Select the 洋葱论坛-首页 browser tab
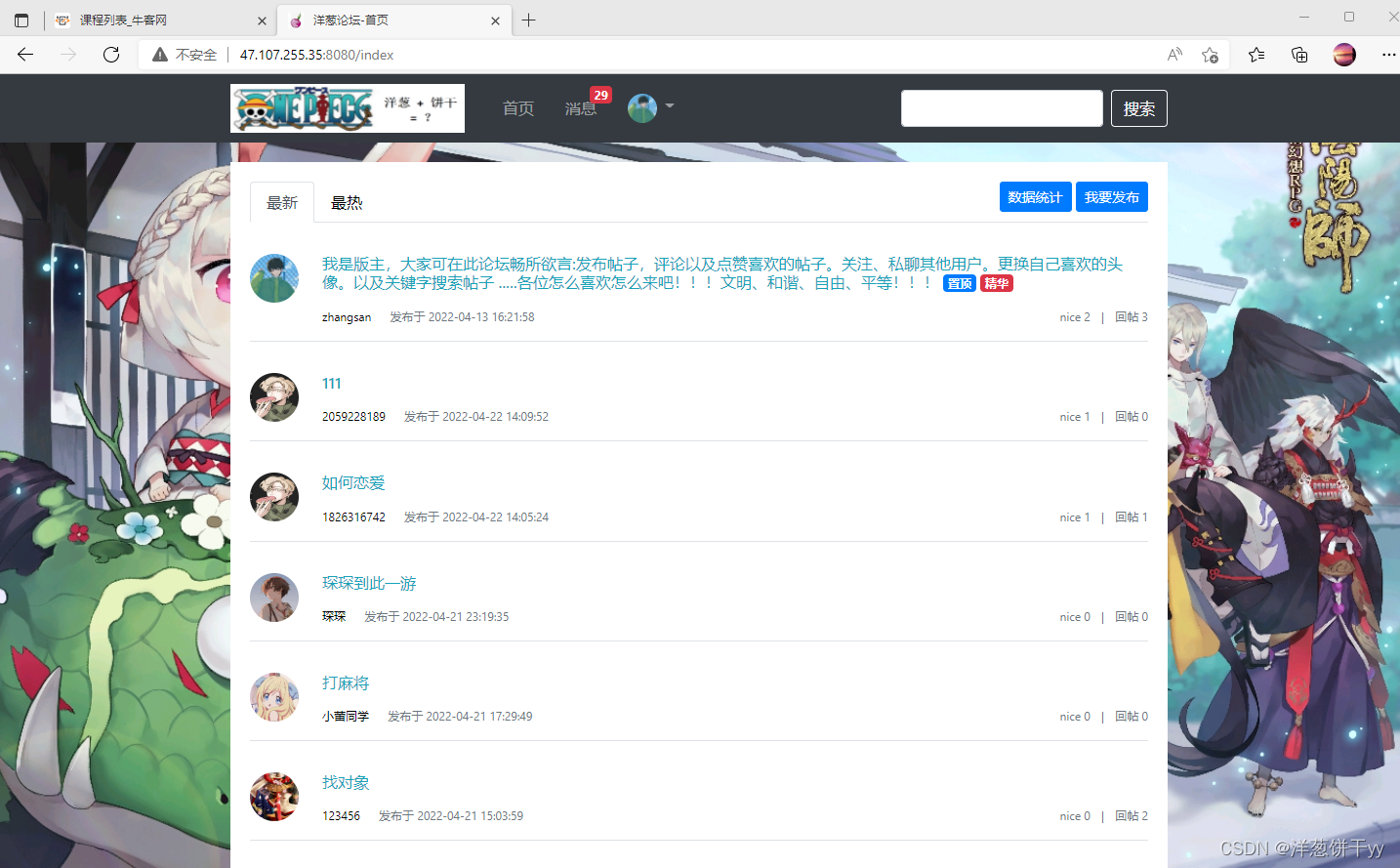This screenshot has width=1400, height=868. coord(395,20)
